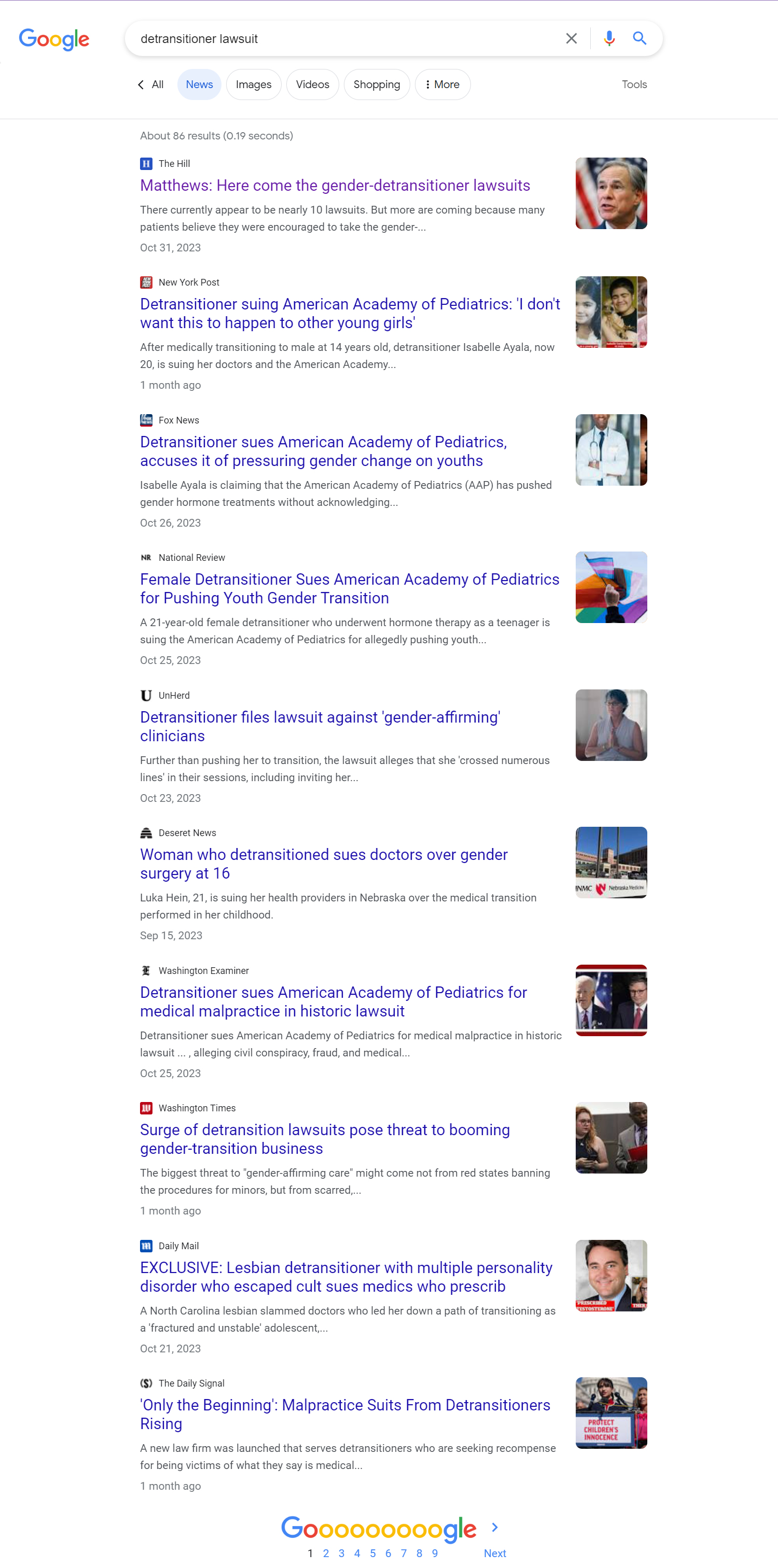Viewport: 778px width, 1568px height.
Task: Switch to the Images tab
Action: 254,84
